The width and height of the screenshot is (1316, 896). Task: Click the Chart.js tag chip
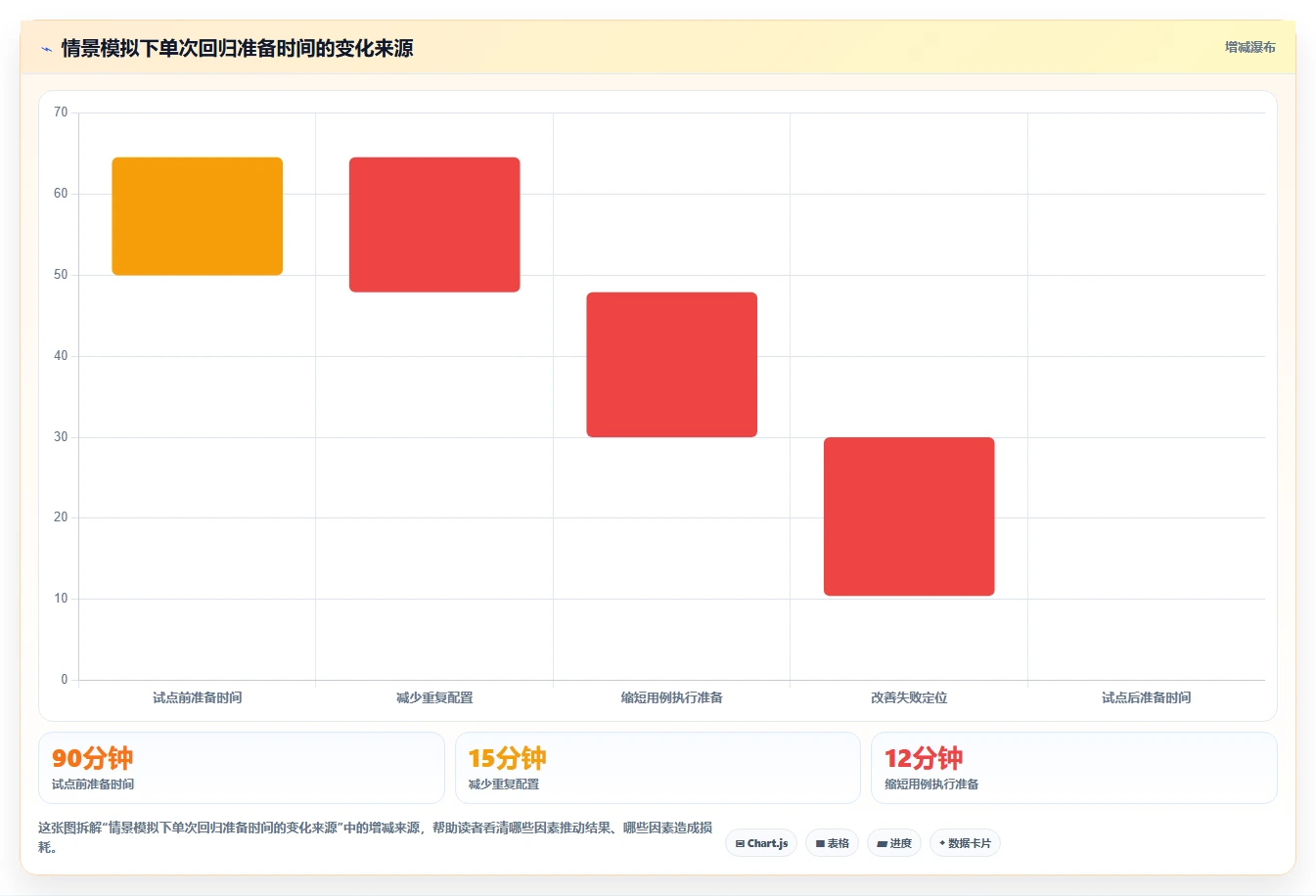pos(761,843)
